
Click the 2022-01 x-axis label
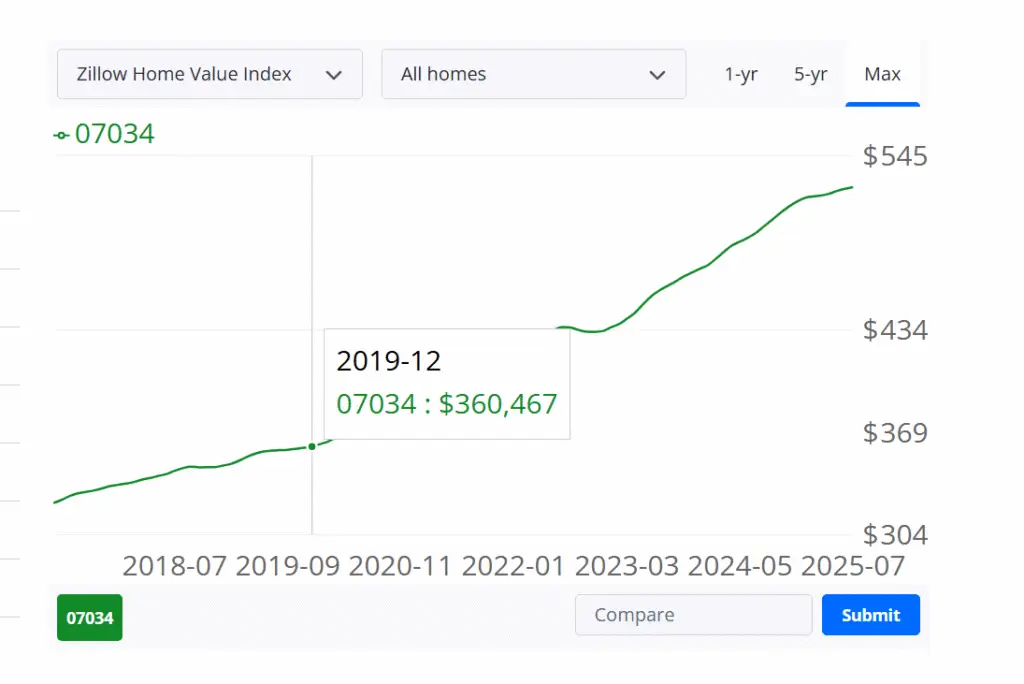(x=514, y=566)
